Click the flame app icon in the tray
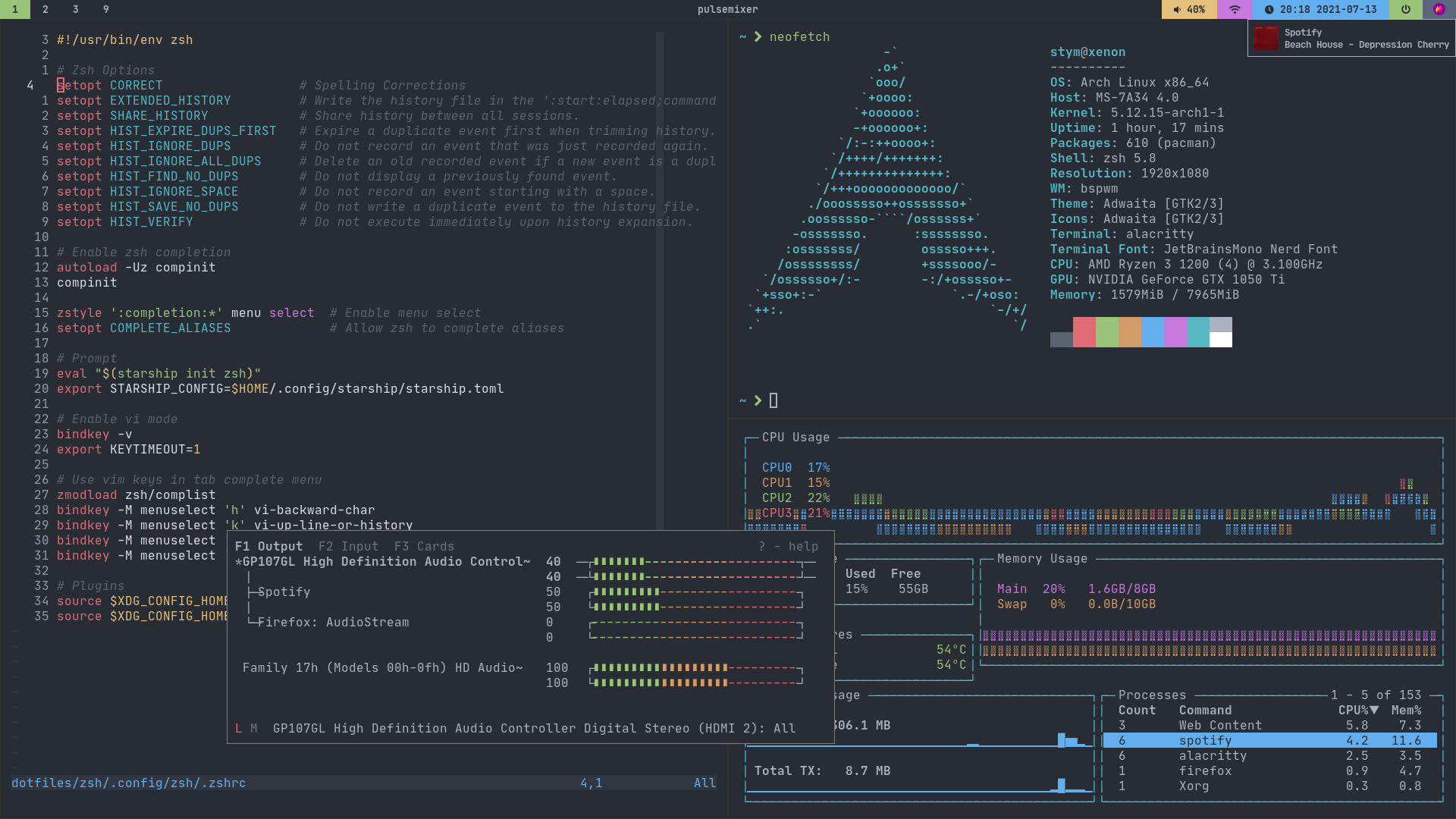 click(x=1439, y=10)
